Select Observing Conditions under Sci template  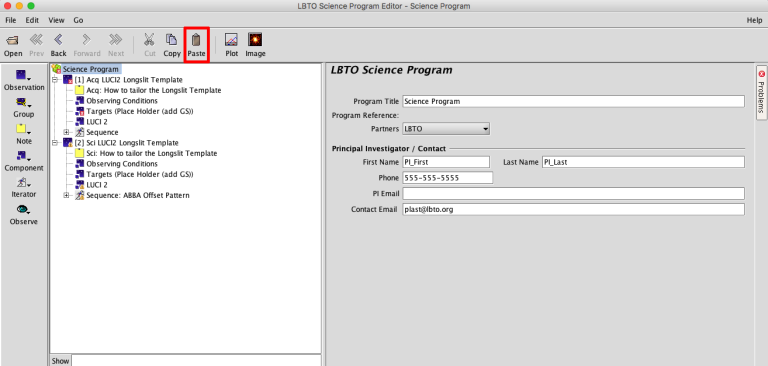click(x=122, y=164)
